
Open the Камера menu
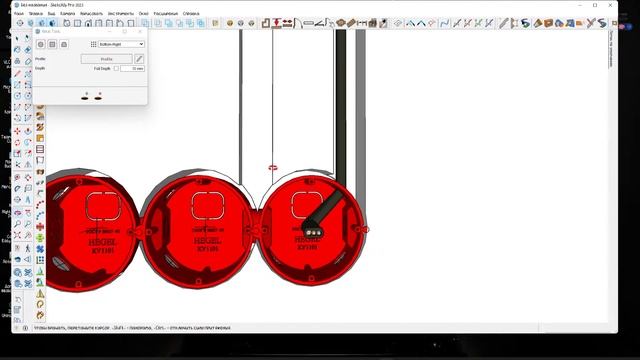coord(68,13)
